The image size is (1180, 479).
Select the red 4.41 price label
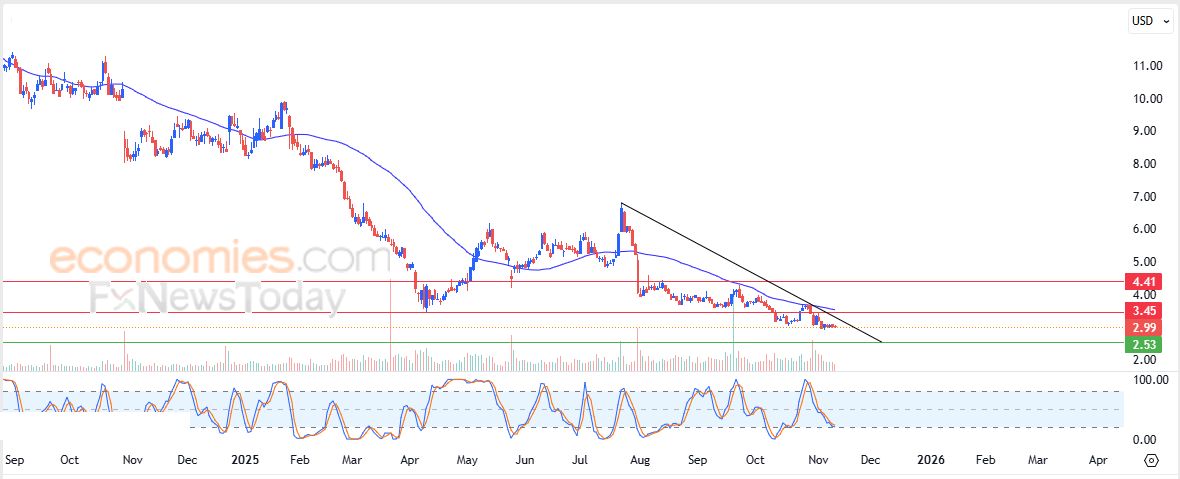(1145, 281)
